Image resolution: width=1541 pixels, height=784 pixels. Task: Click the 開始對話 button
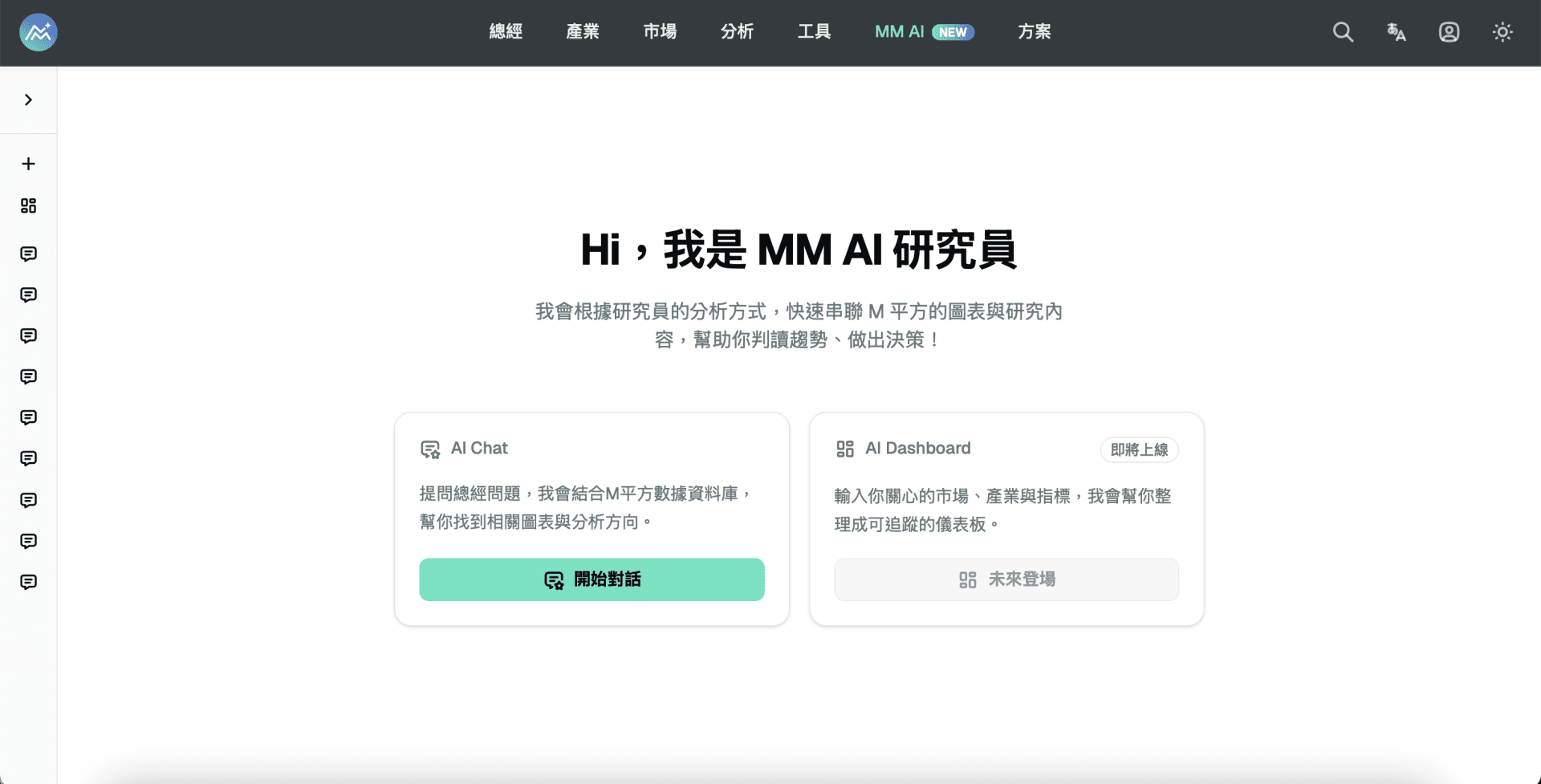click(x=592, y=579)
